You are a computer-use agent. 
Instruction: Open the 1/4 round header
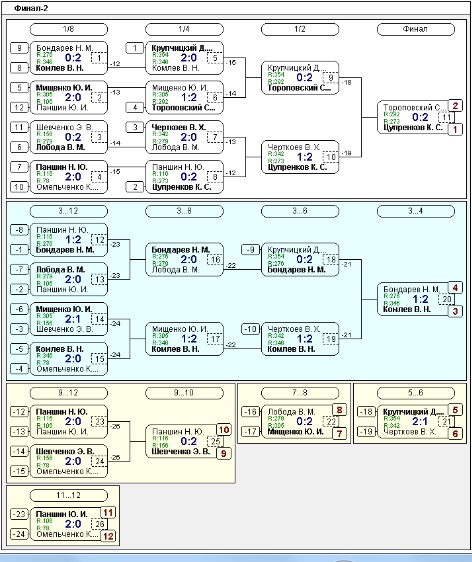(184, 29)
